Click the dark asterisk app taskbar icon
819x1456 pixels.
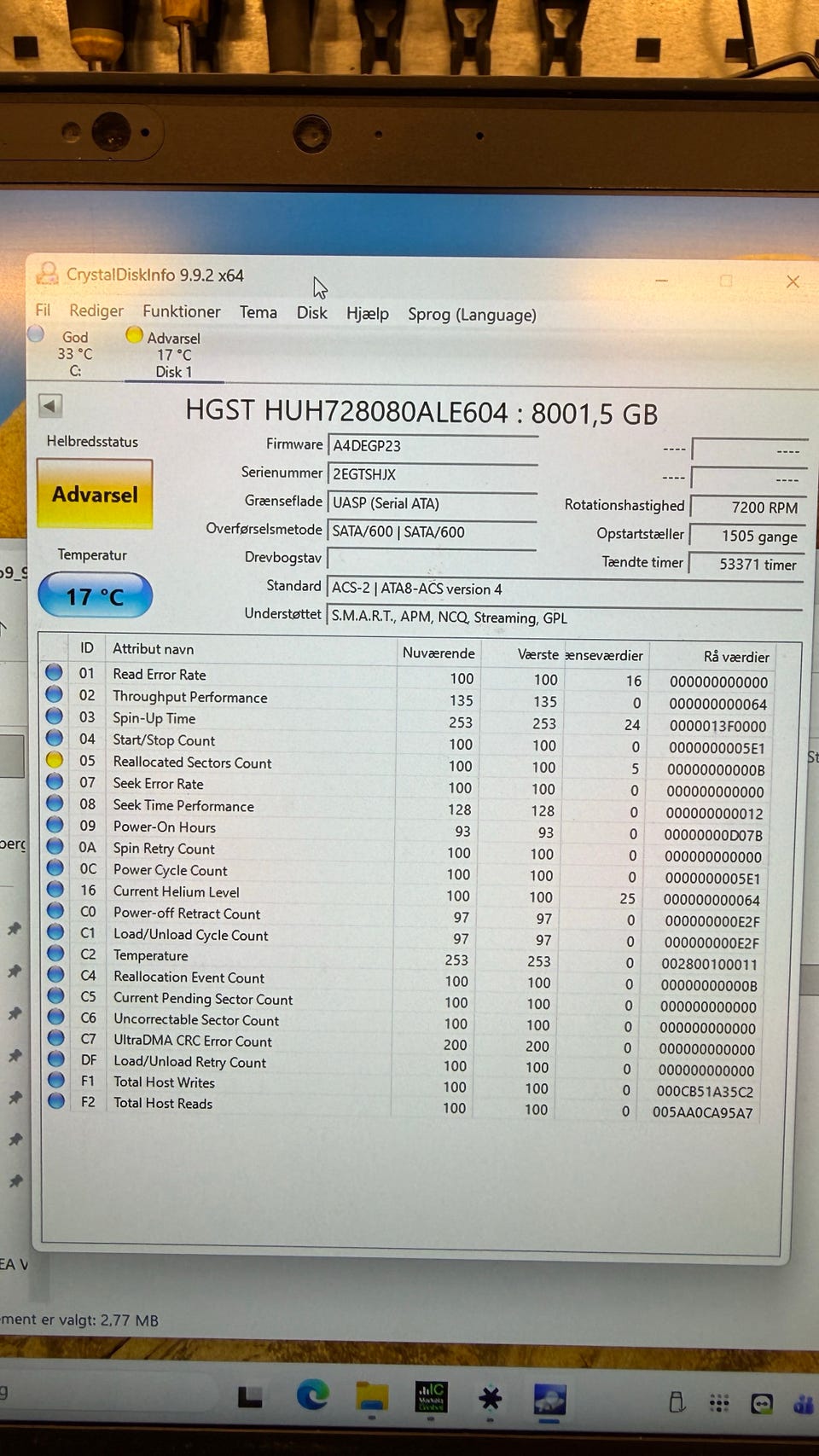pyautogui.click(x=490, y=1398)
